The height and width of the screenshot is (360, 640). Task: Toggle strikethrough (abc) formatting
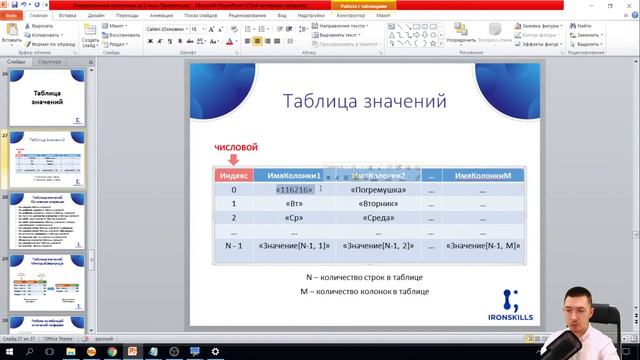190,41
